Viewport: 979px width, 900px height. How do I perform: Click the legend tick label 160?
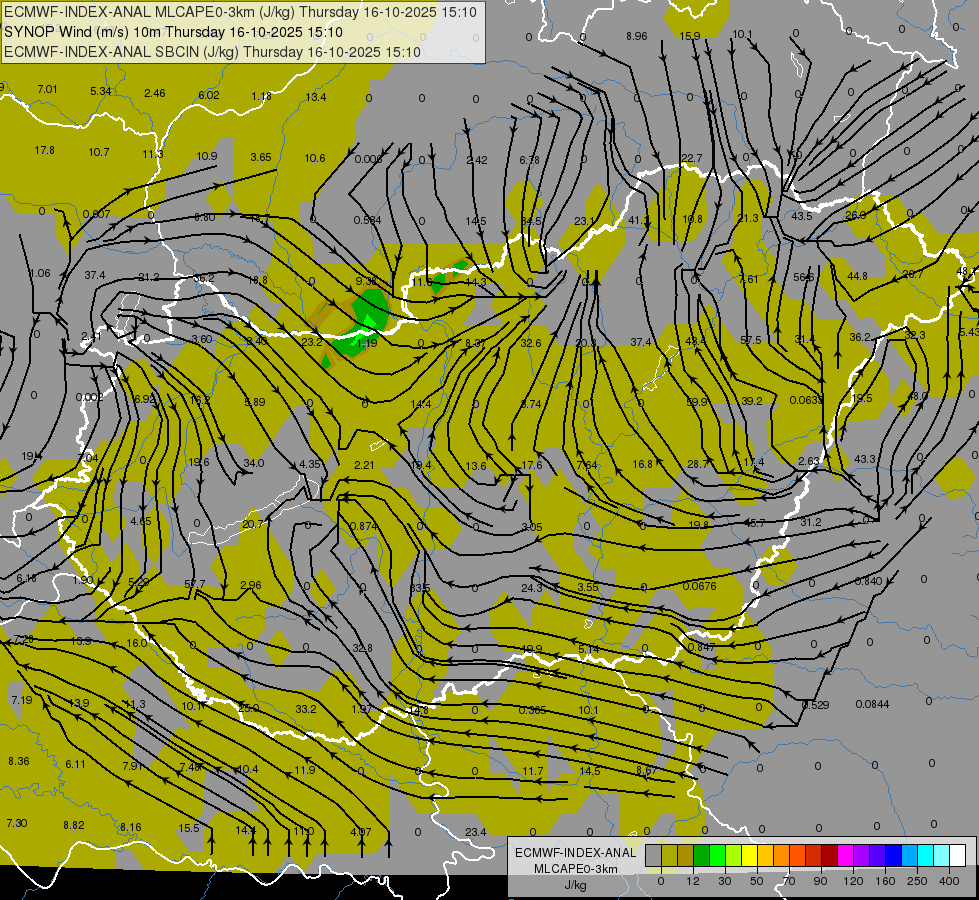tap(885, 881)
